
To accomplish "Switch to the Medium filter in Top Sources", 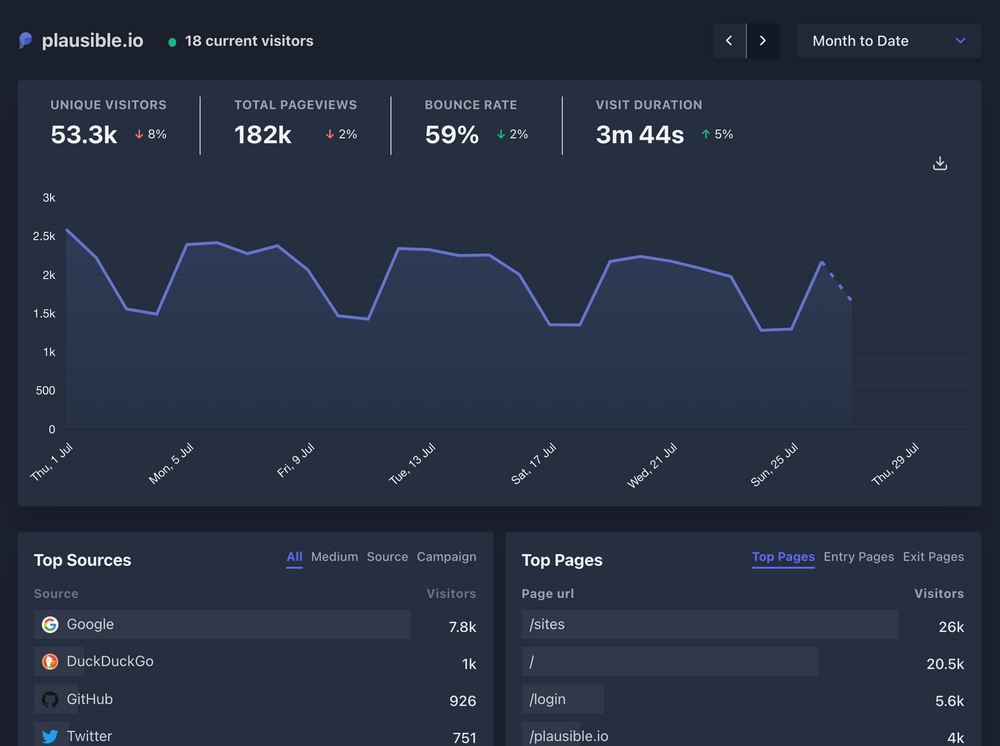I will (335, 557).
